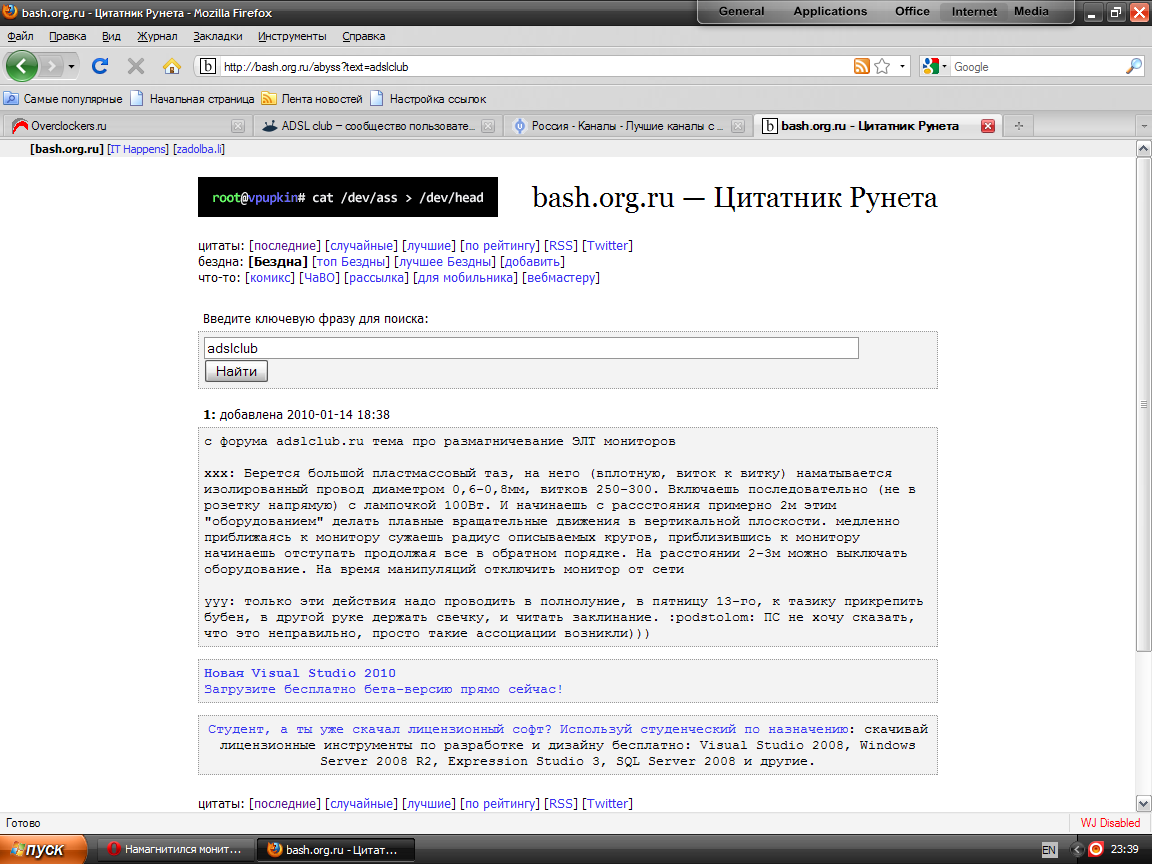
Task: Go back with the green Back arrow
Action: click(21, 66)
